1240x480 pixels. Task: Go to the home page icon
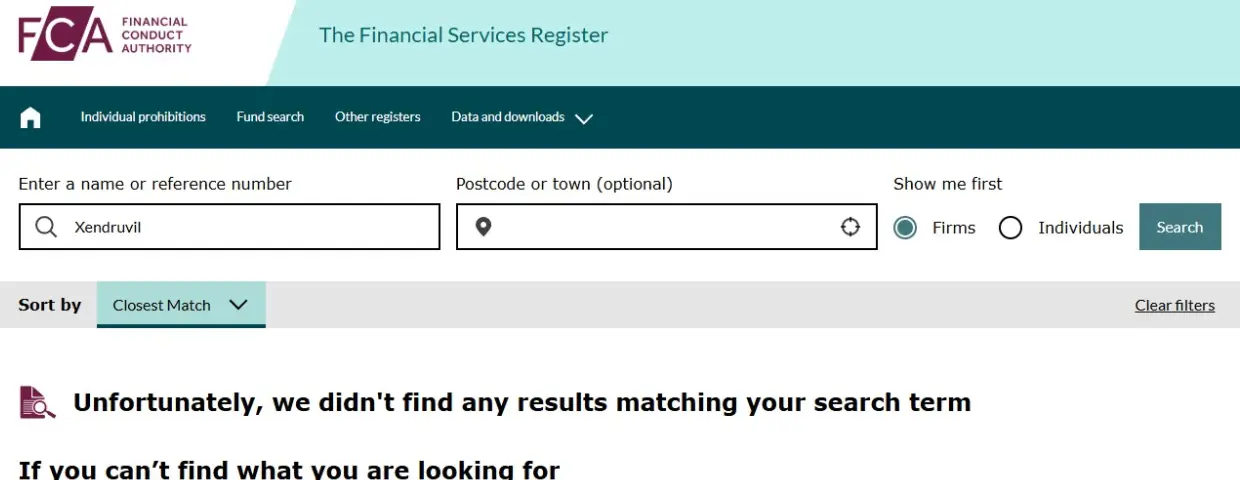click(31, 117)
